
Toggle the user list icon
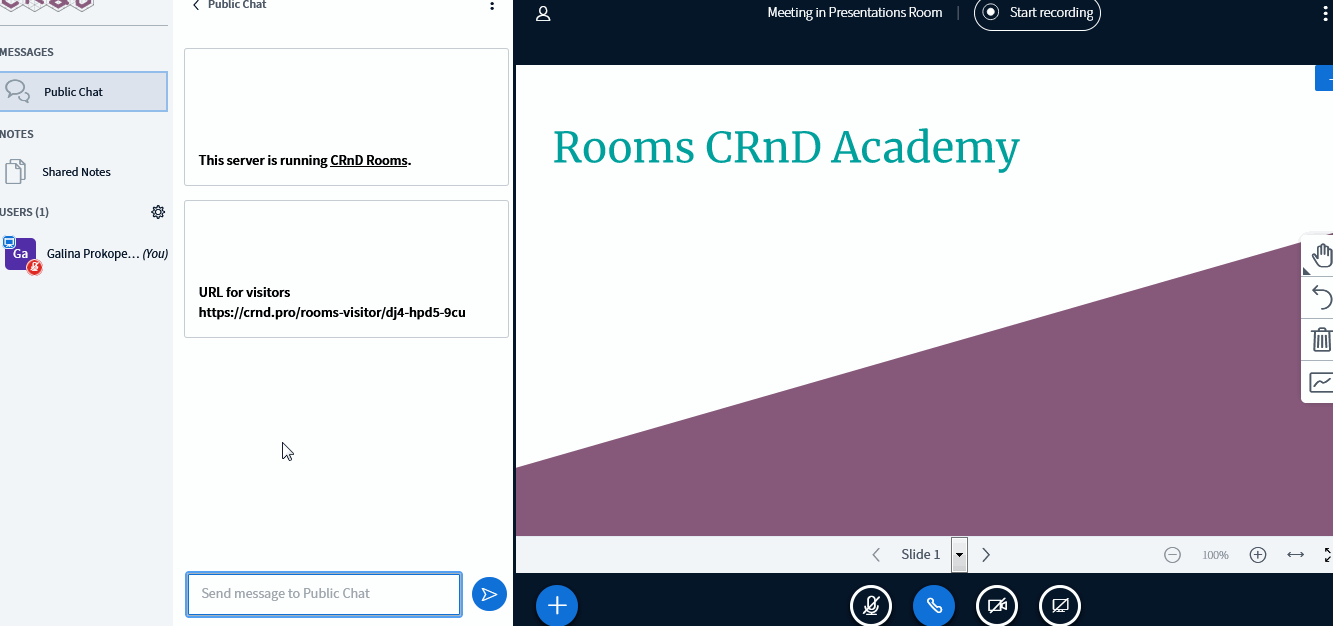pos(543,13)
